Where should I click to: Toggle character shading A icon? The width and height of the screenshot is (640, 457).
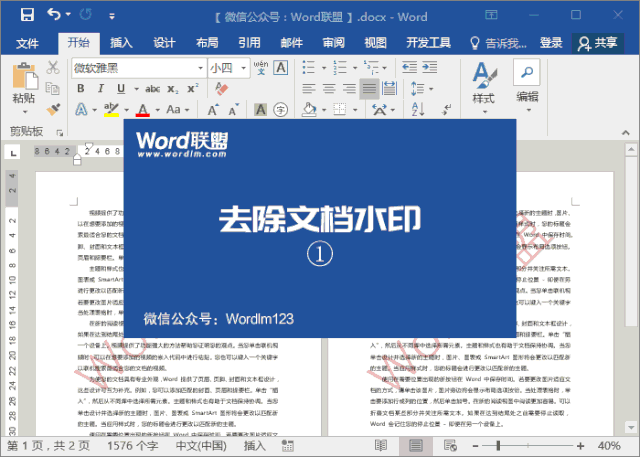click(x=260, y=109)
